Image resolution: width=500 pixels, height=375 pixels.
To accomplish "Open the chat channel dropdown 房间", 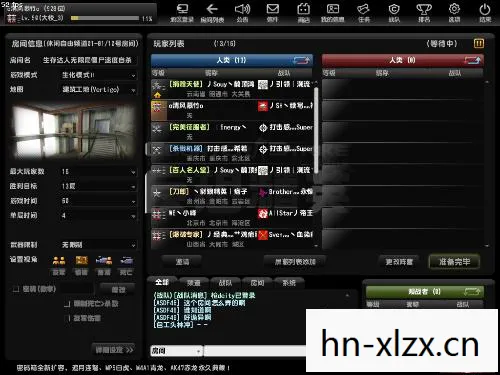I will [x=176, y=351].
